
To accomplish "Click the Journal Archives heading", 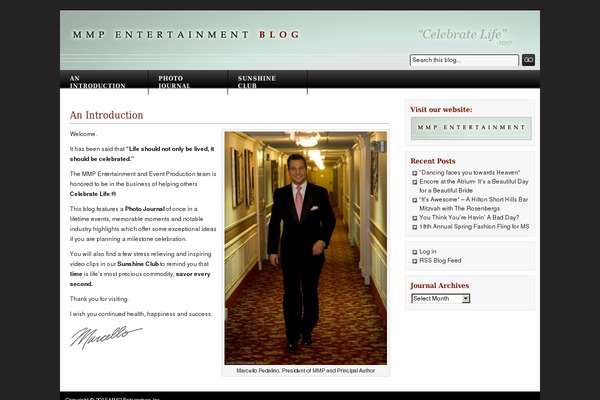I will click(439, 286).
